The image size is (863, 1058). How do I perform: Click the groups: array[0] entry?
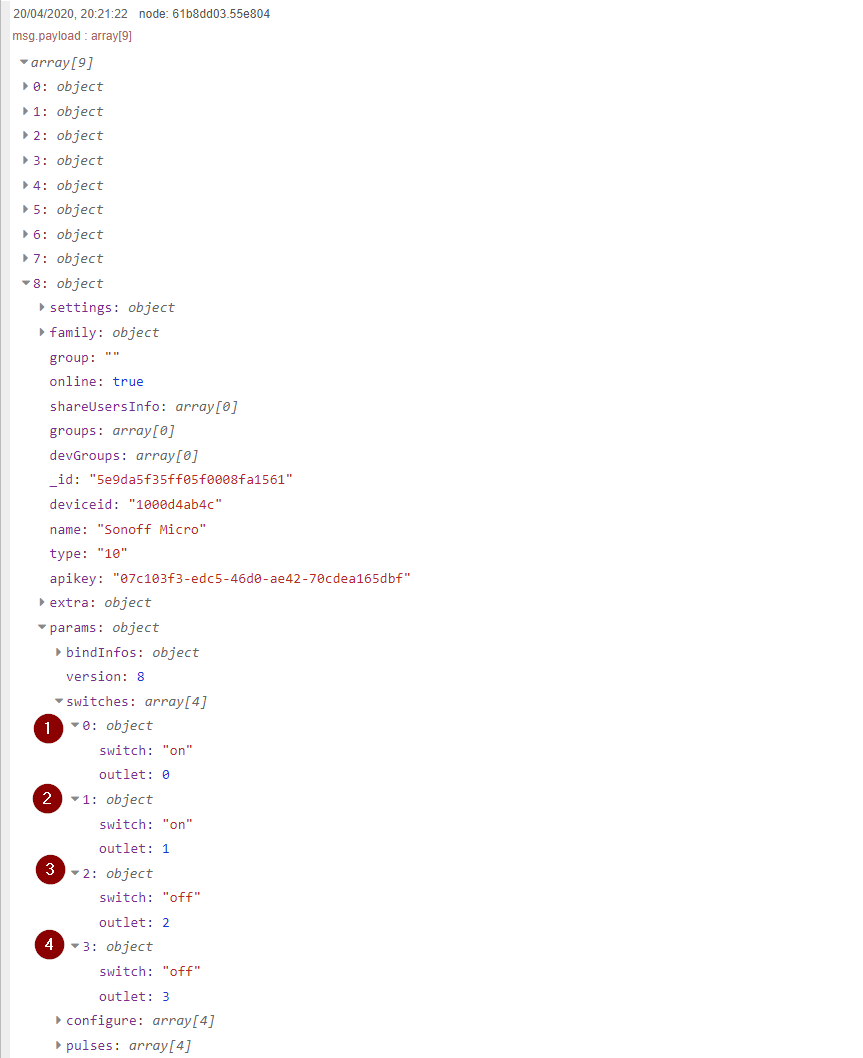(112, 430)
